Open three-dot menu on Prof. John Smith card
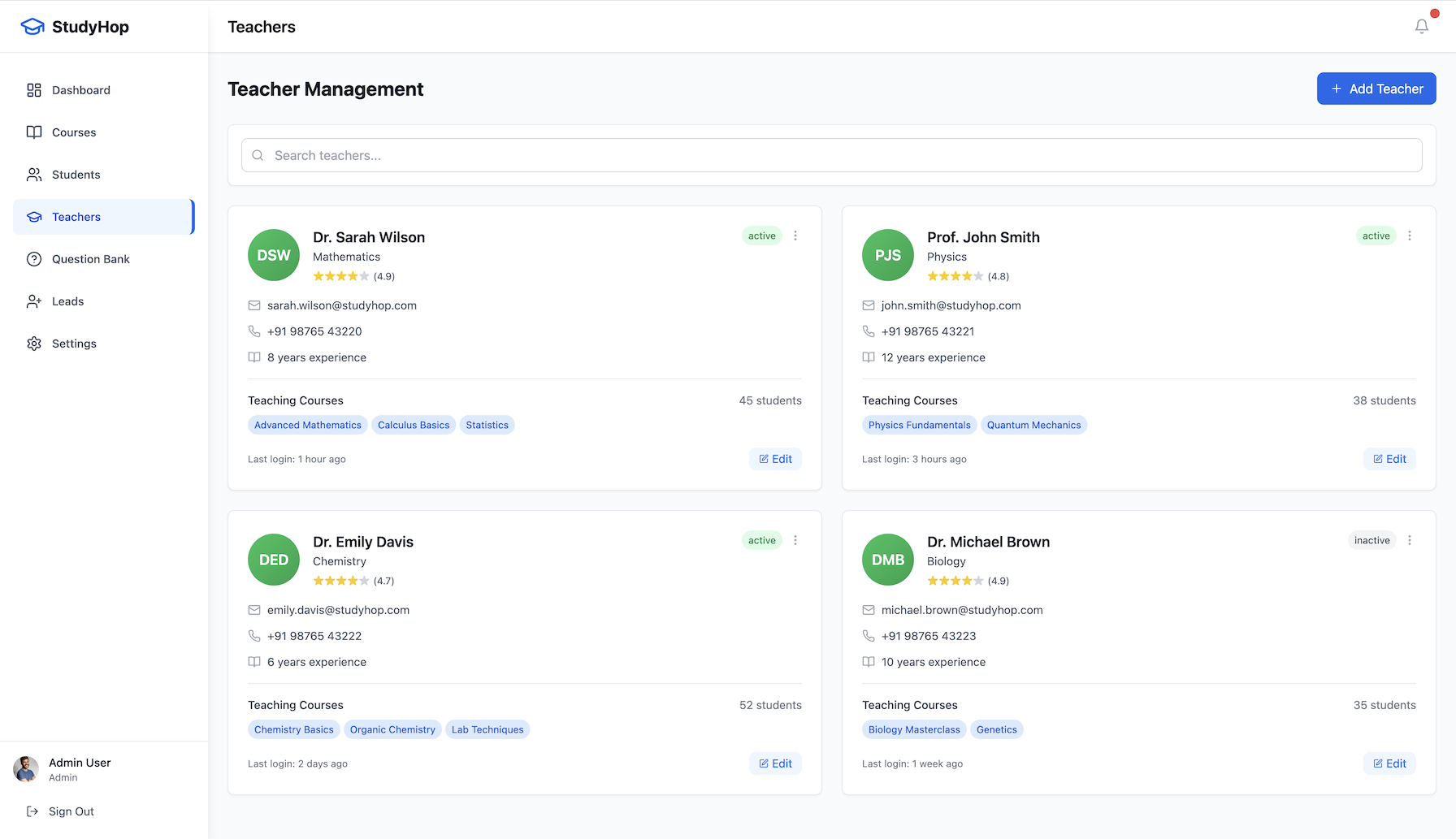The height and width of the screenshot is (839, 1456). click(x=1410, y=236)
